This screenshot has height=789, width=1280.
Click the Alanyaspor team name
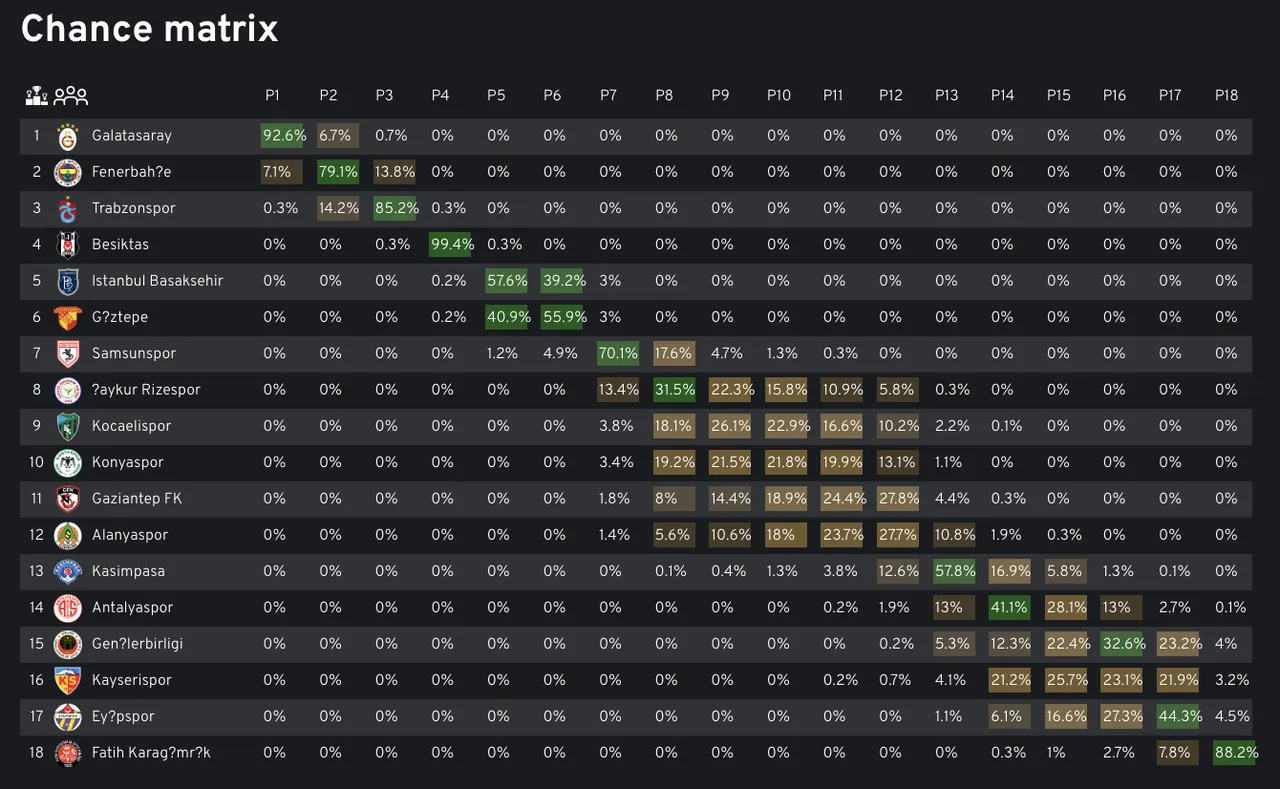(129, 535)
